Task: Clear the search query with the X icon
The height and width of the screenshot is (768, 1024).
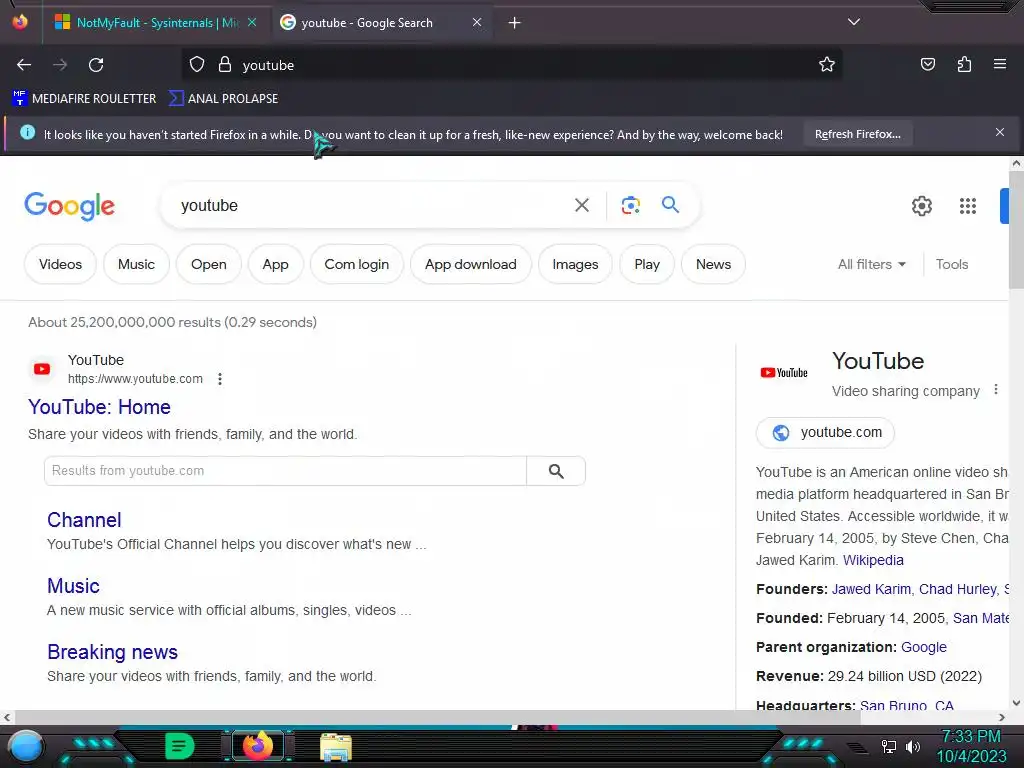Action: (x=581, y=206)
